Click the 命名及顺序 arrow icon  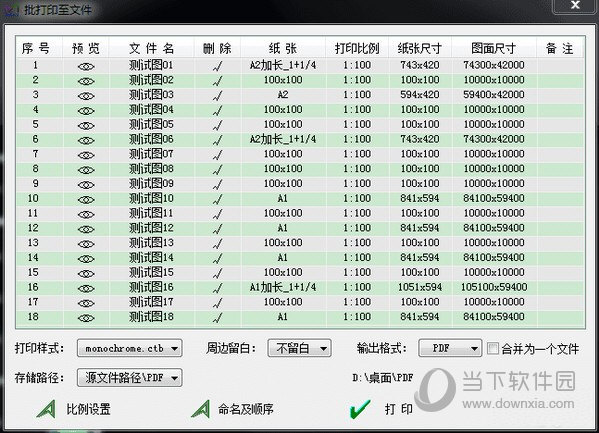point(201,409)
